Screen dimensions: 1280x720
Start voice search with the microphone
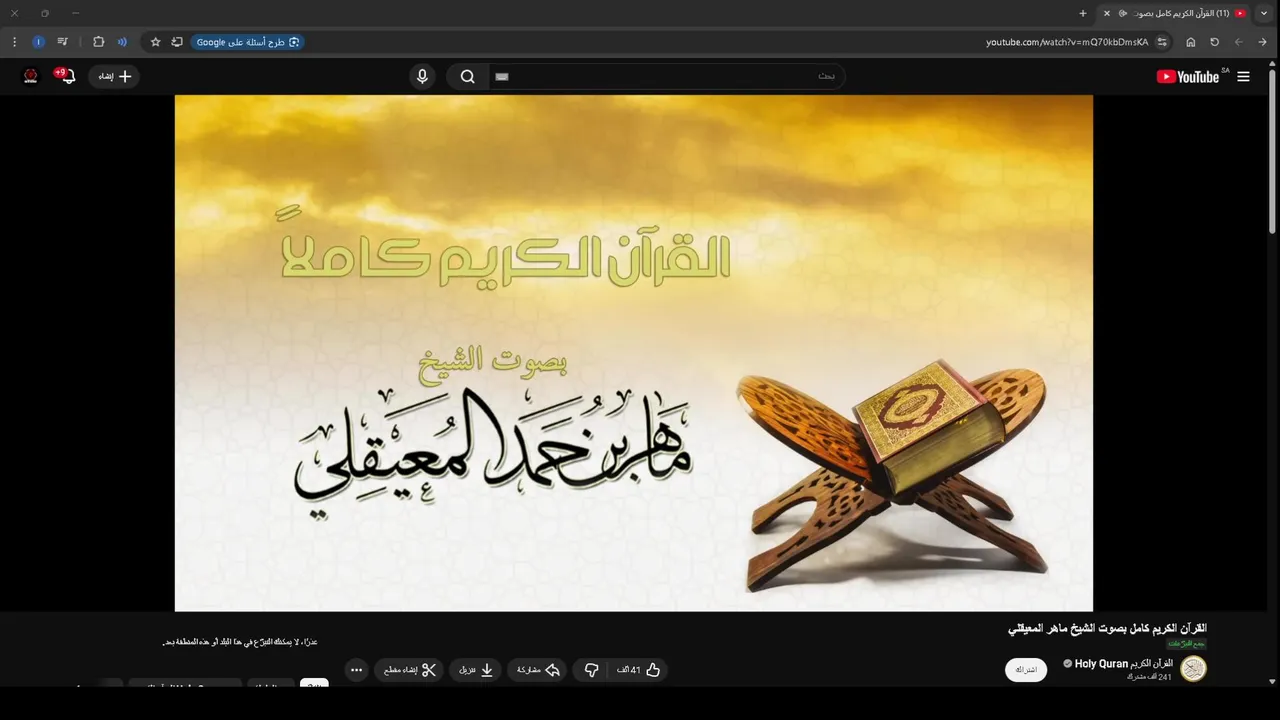422,77
